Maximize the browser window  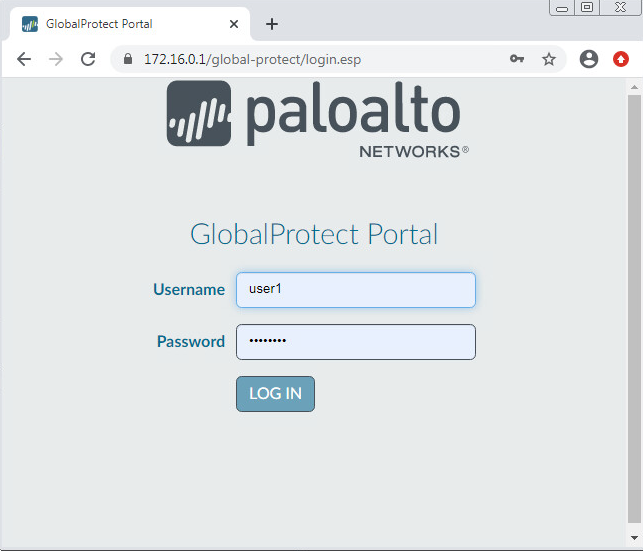[x=587, y=7]
